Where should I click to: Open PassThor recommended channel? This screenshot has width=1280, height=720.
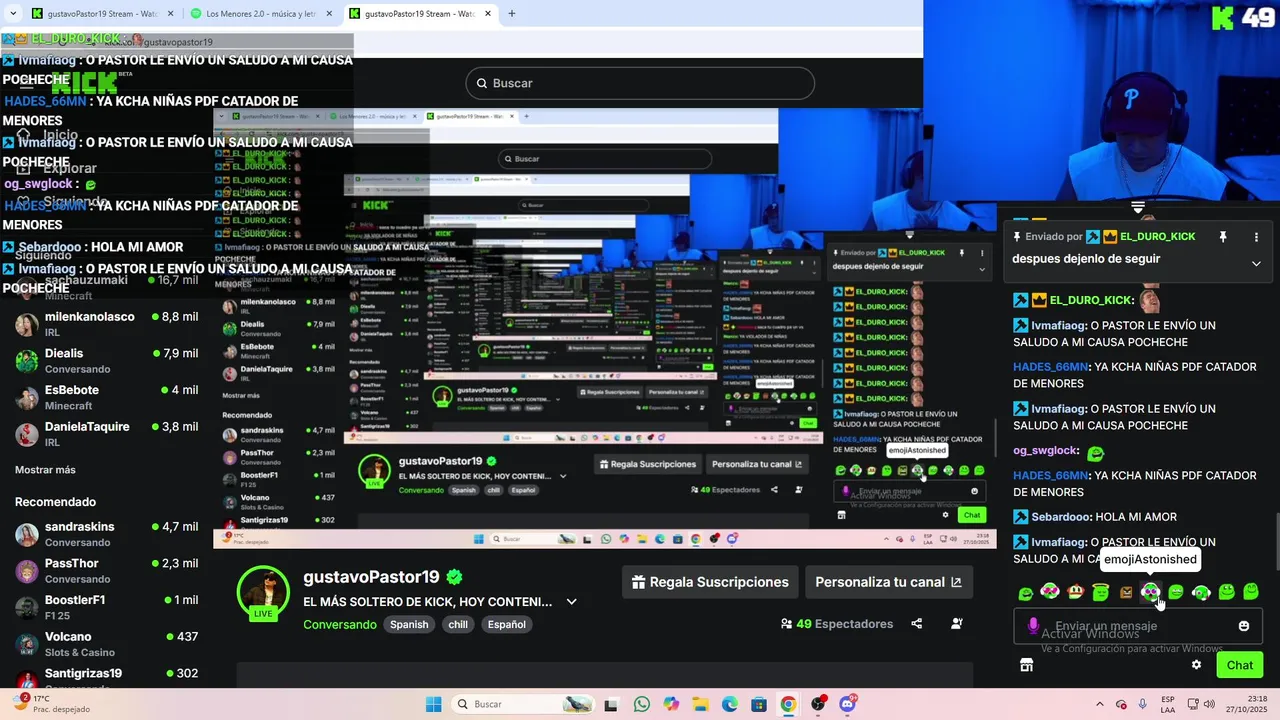[106, 571]
